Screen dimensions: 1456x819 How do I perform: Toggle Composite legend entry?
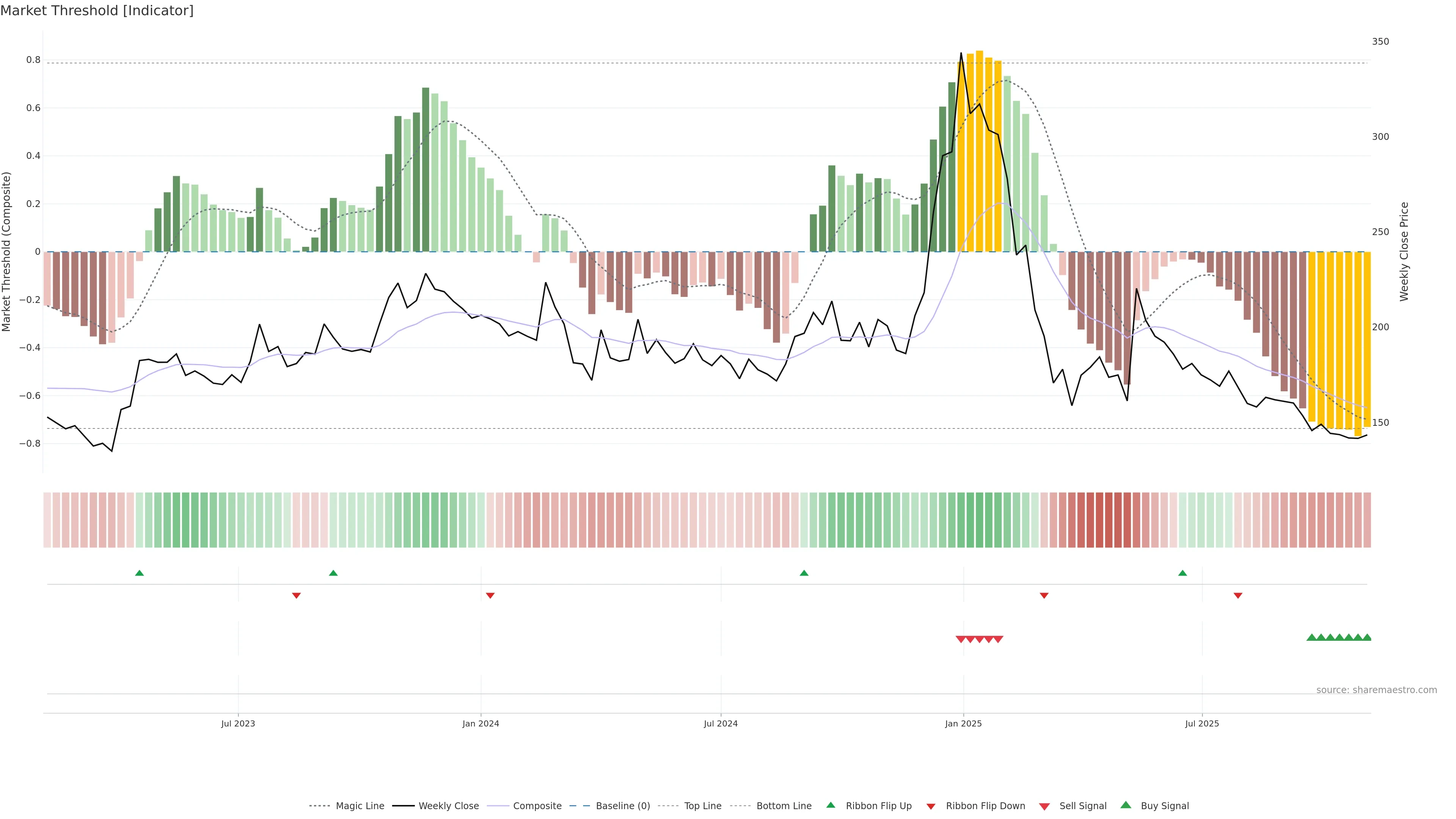click(537, 806)
